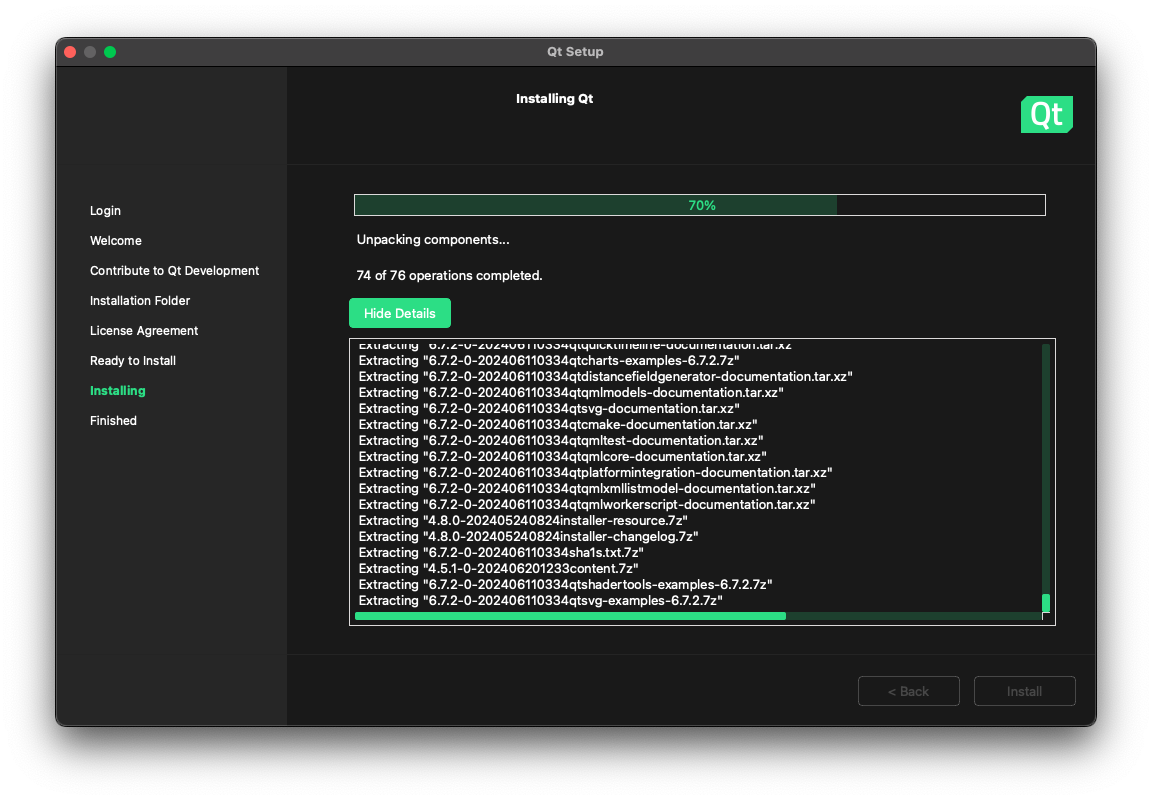Viewport: 1152px width, 800px height.
Task: Minimize the Qt Setup window
Action: (90, 52)
